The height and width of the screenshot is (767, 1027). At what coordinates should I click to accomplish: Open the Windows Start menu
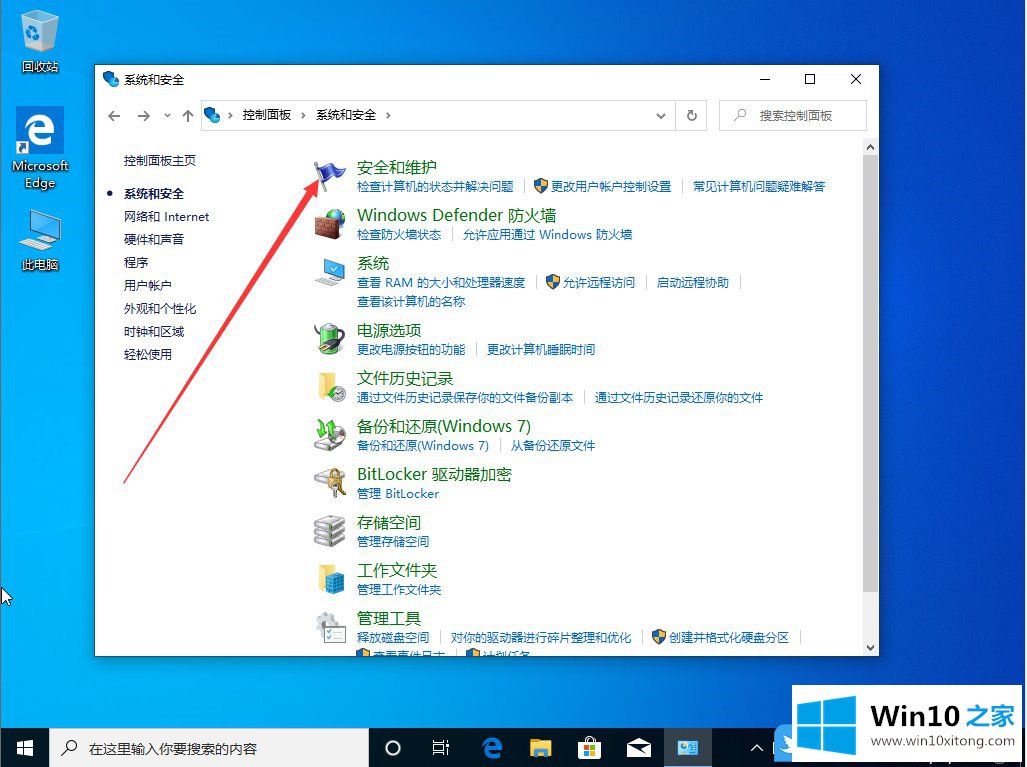pyautogui.click(x=24, y=747)
